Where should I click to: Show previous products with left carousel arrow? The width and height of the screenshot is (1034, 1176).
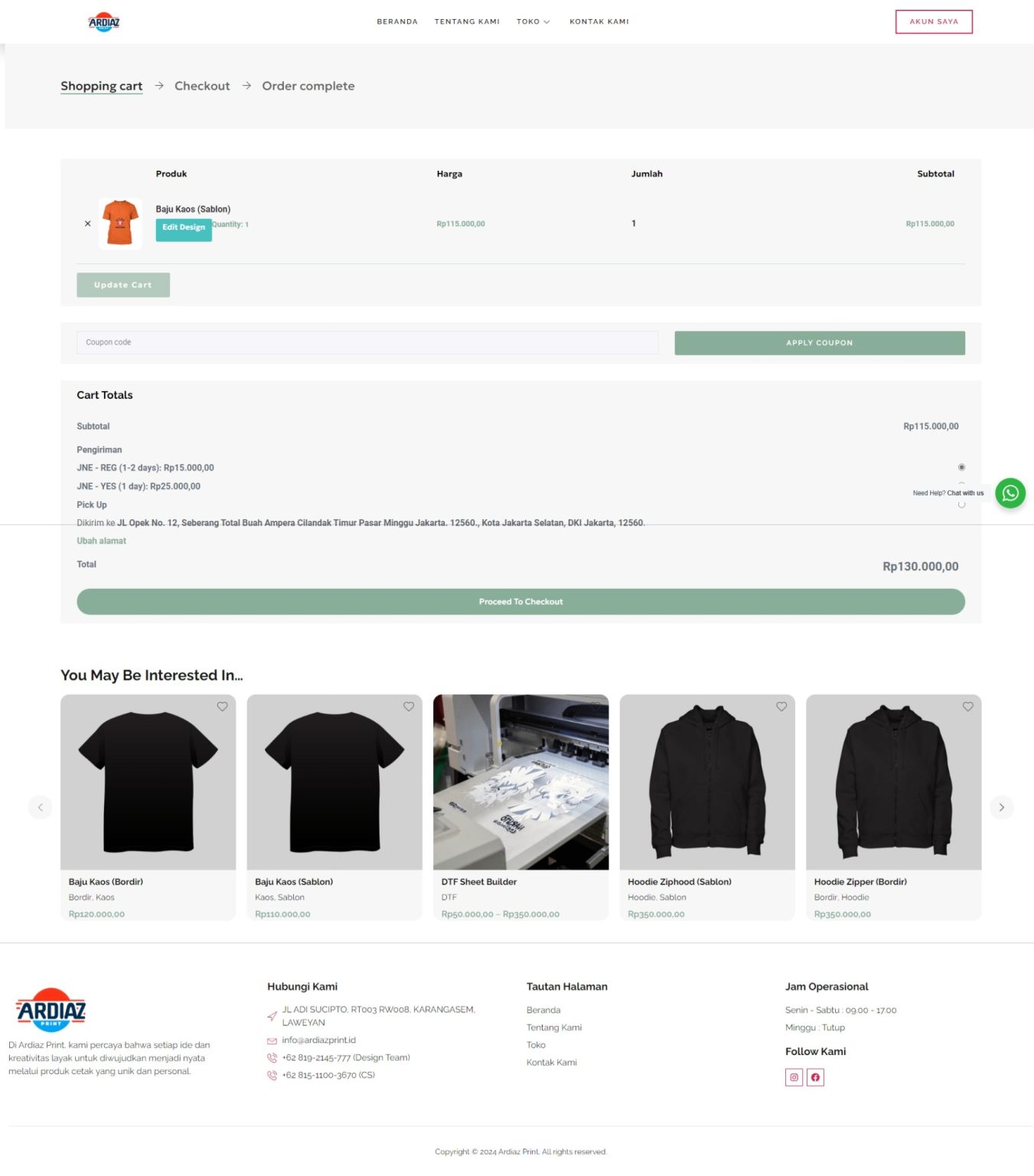(41, 807)
